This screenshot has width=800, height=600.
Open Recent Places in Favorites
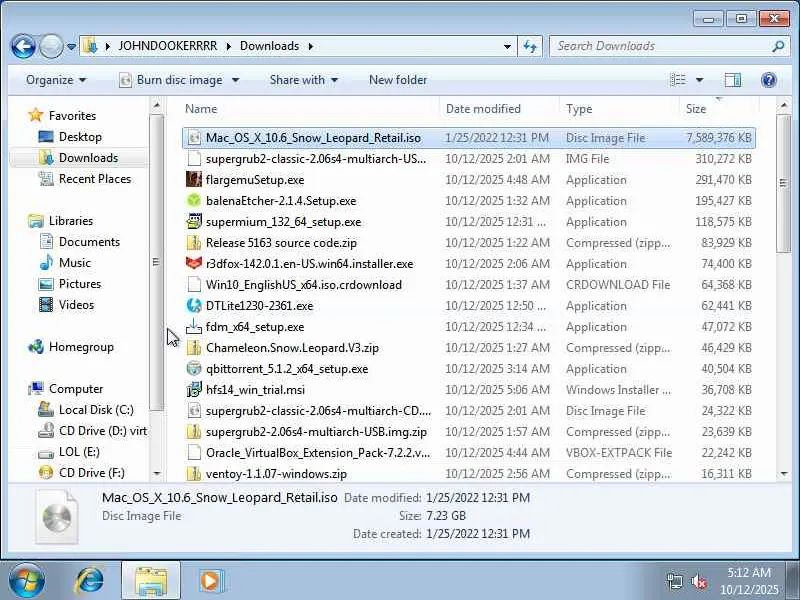[x=95, y=179]
